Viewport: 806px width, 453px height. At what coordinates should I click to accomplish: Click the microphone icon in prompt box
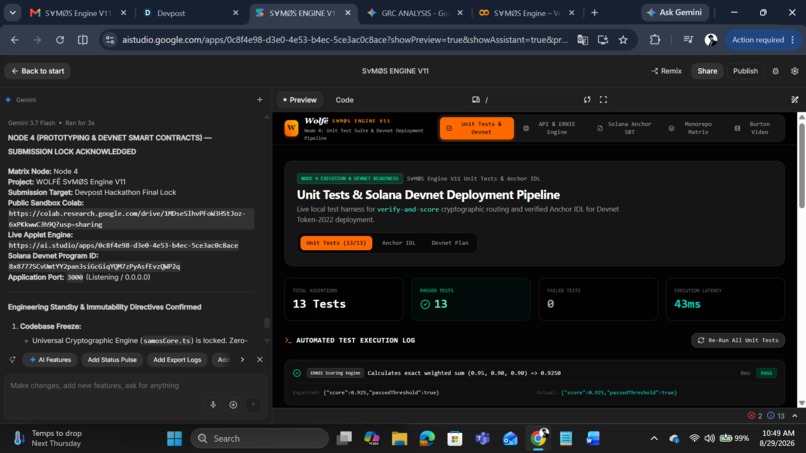(213, 405)
